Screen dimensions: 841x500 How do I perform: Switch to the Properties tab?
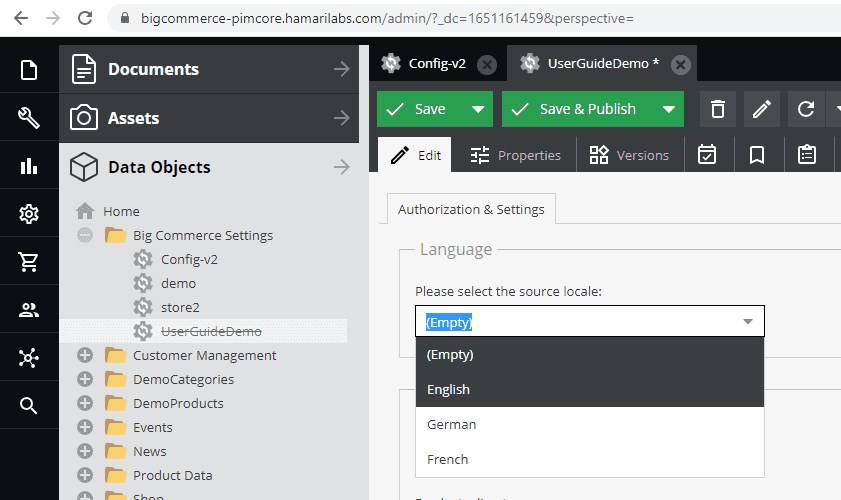point(515,155)
